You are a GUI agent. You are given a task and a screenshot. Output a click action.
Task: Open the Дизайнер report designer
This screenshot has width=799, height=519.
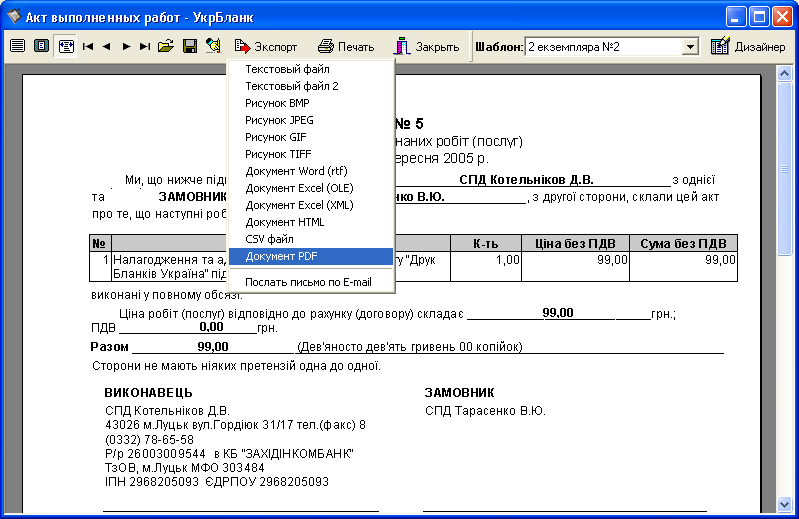[x=748, y=46]
